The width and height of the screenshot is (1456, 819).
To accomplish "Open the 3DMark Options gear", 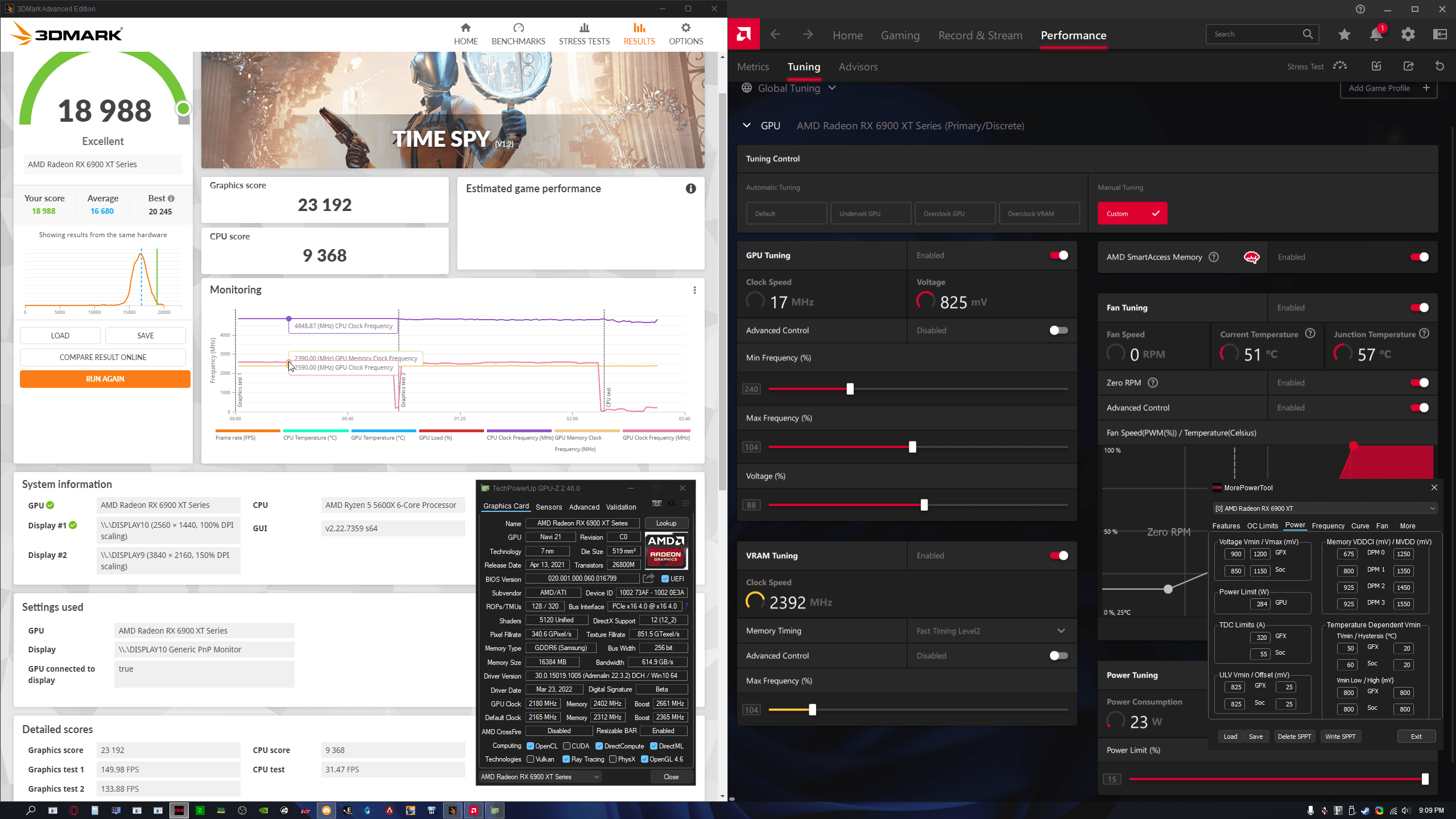I will 686,34.
